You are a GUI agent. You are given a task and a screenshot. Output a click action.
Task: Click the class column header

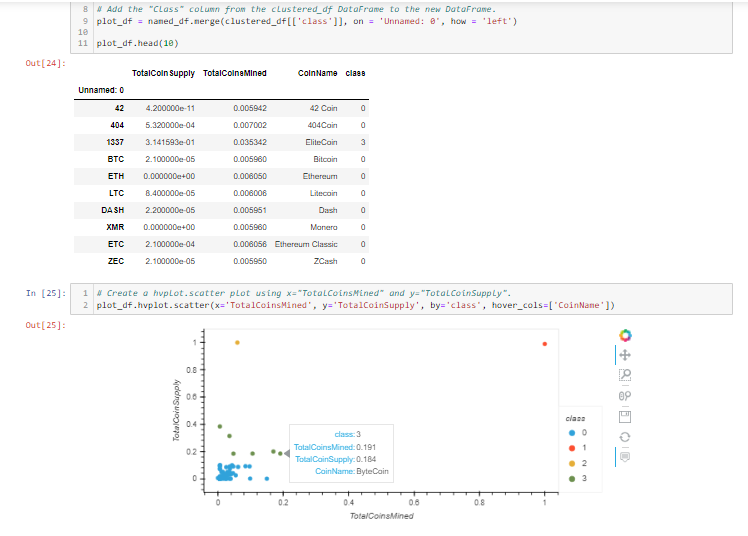[355, 73]
